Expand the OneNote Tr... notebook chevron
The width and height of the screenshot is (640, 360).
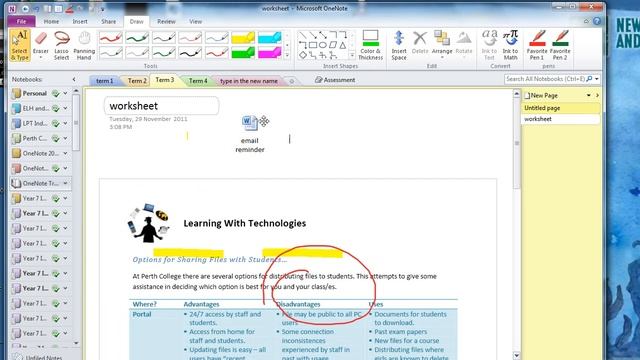(x=65, y=183)
